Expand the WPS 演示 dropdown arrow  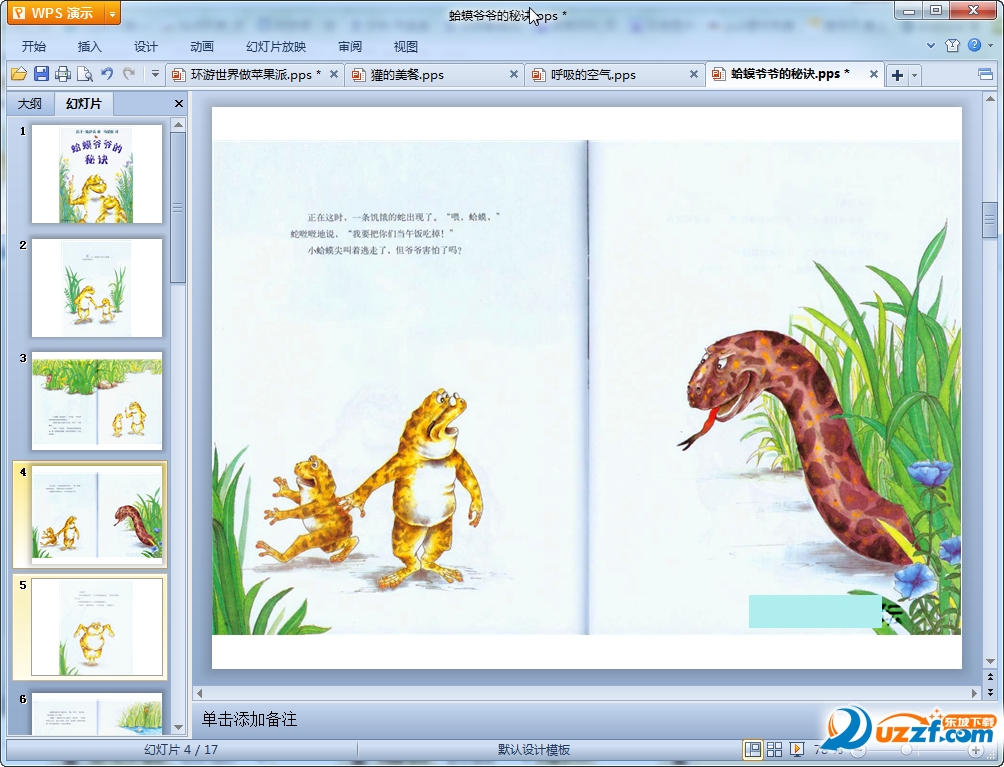[112, 13]
